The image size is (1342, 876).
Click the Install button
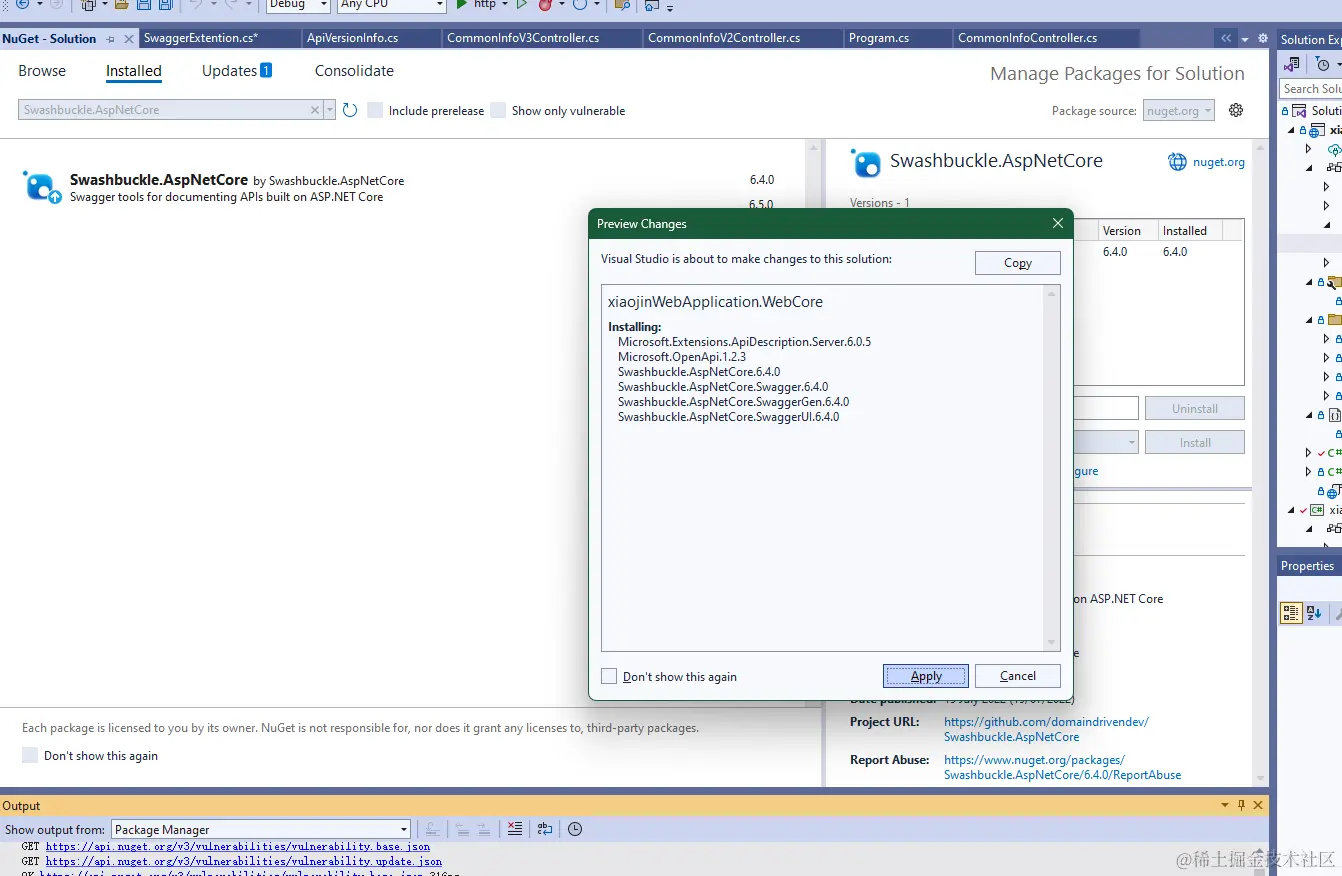click(1195, 442)
